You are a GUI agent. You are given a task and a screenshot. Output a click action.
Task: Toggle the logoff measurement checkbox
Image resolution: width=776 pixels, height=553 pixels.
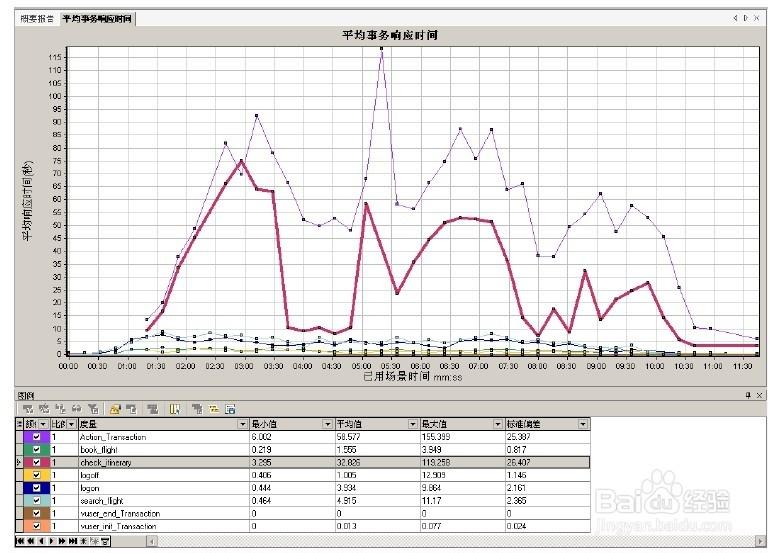click(38, 475)
